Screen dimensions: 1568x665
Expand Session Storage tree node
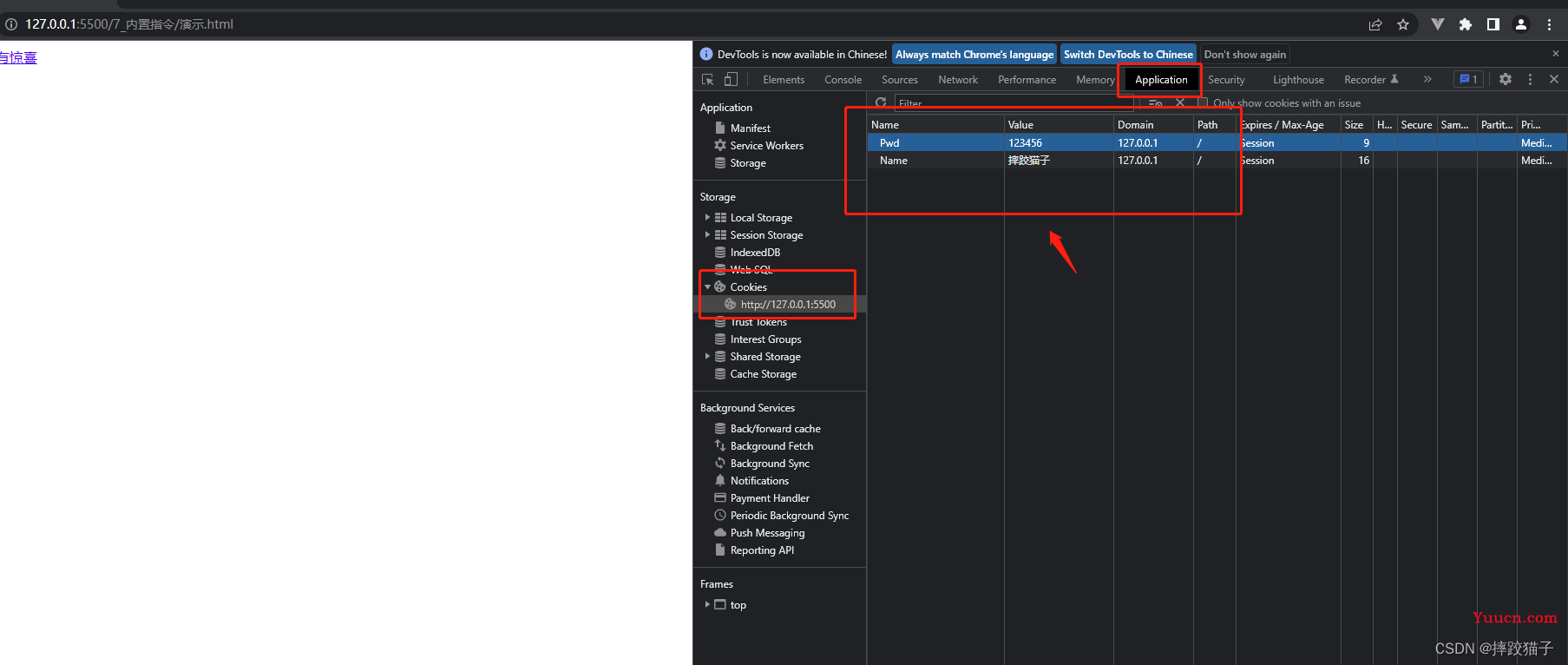[707, 234]
